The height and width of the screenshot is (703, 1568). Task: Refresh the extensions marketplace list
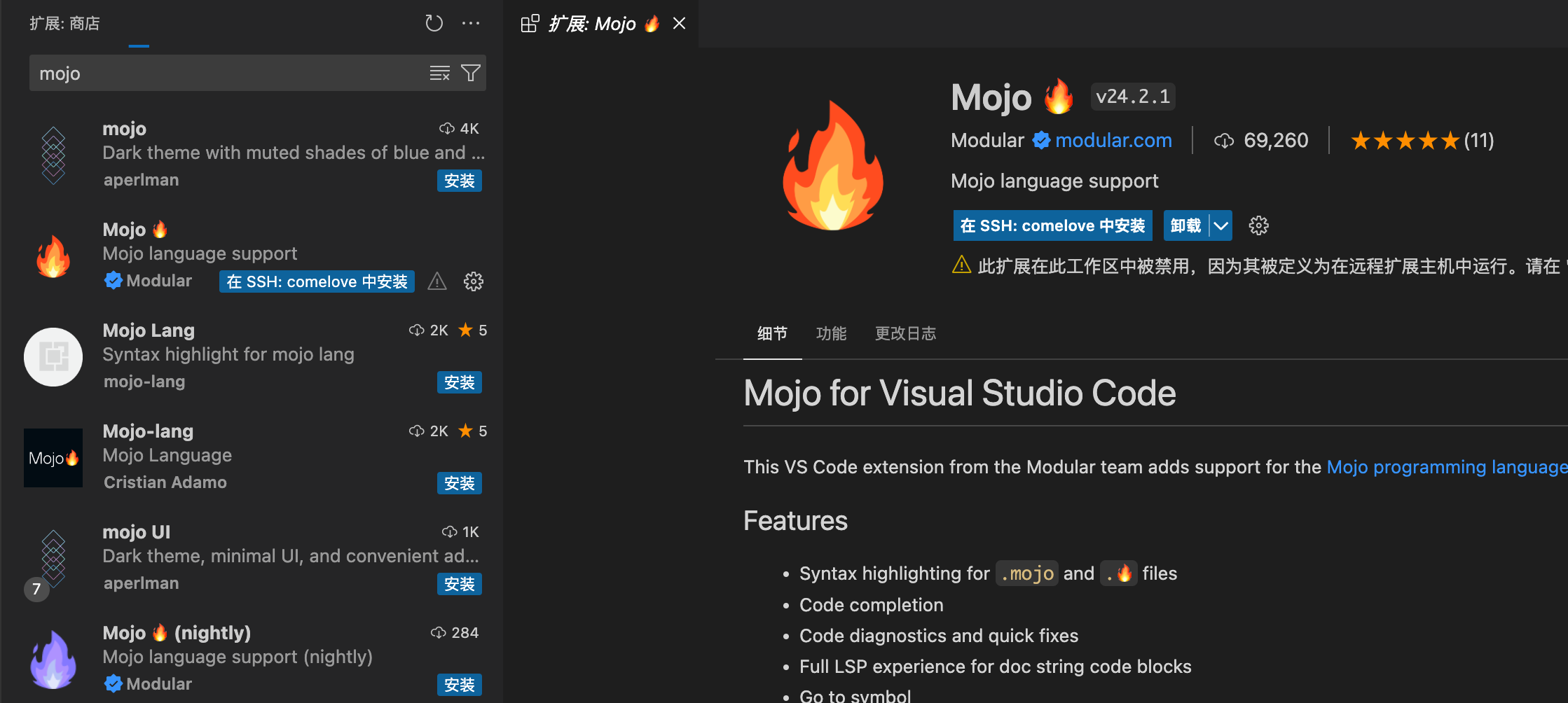pos(434,23)
